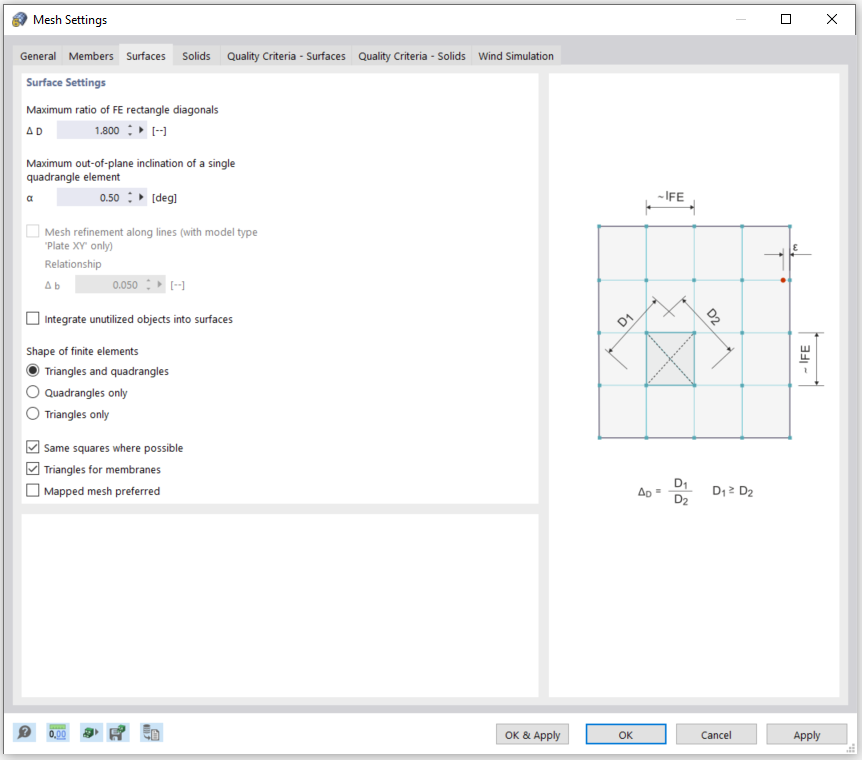The width and height of the screenshot is (862, 760).
Task: Disable Same squares where possible
Action: point(32,448)
